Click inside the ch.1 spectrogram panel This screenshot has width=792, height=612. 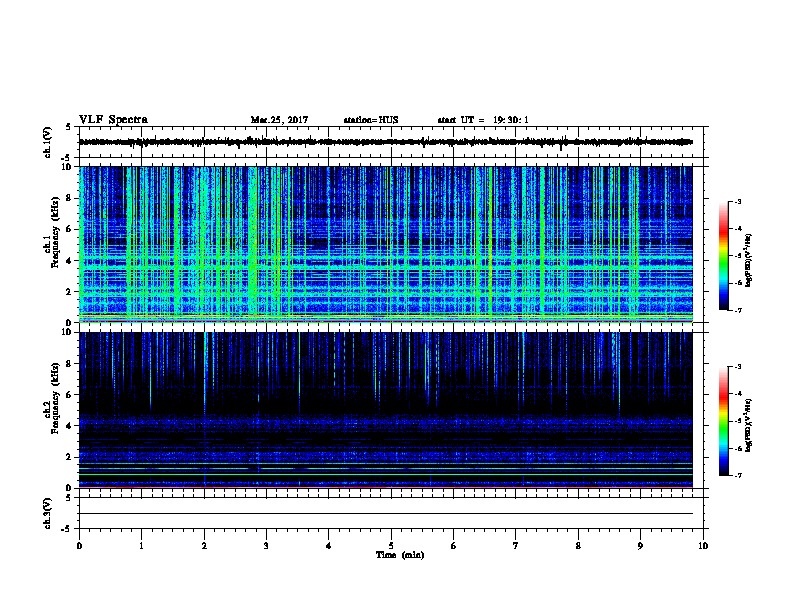click(386, 244)
